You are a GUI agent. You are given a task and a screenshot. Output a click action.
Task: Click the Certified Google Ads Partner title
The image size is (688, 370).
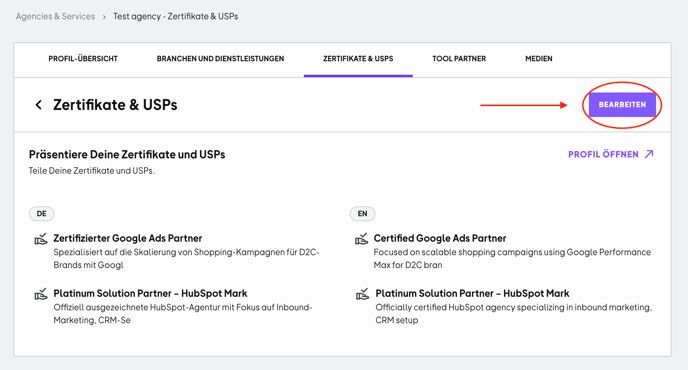click(440, 238)
